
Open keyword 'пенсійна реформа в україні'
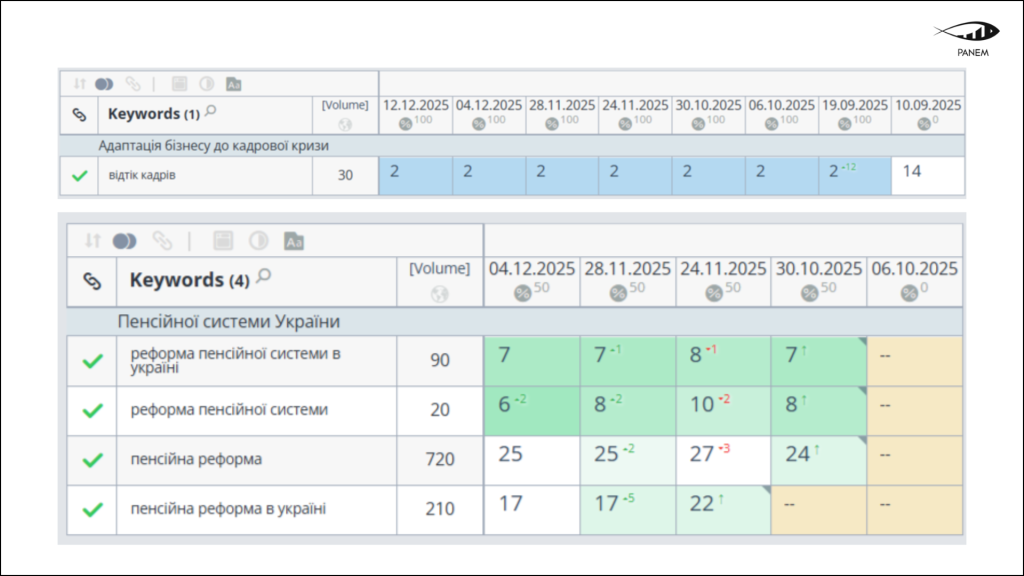coord(228,509)
